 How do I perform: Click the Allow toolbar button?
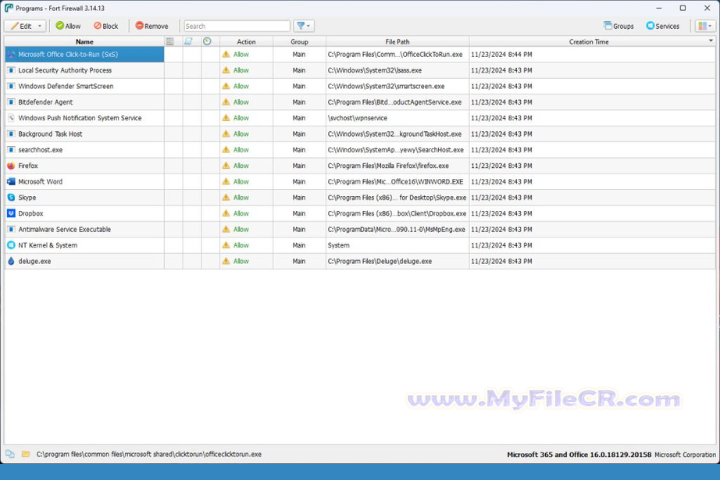68,26
